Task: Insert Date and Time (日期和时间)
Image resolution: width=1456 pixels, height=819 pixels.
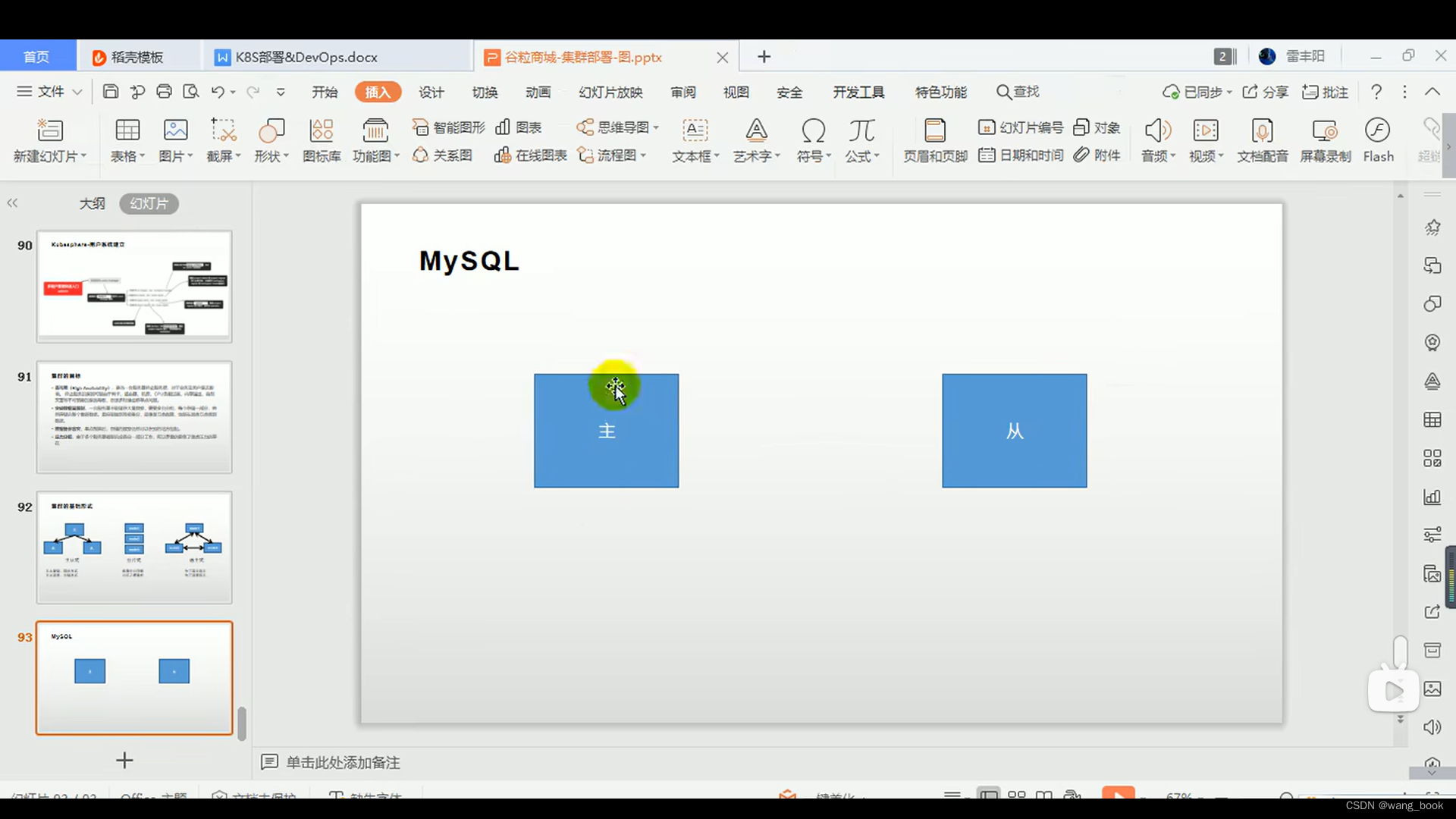Action: click(x=1021, y=155)
